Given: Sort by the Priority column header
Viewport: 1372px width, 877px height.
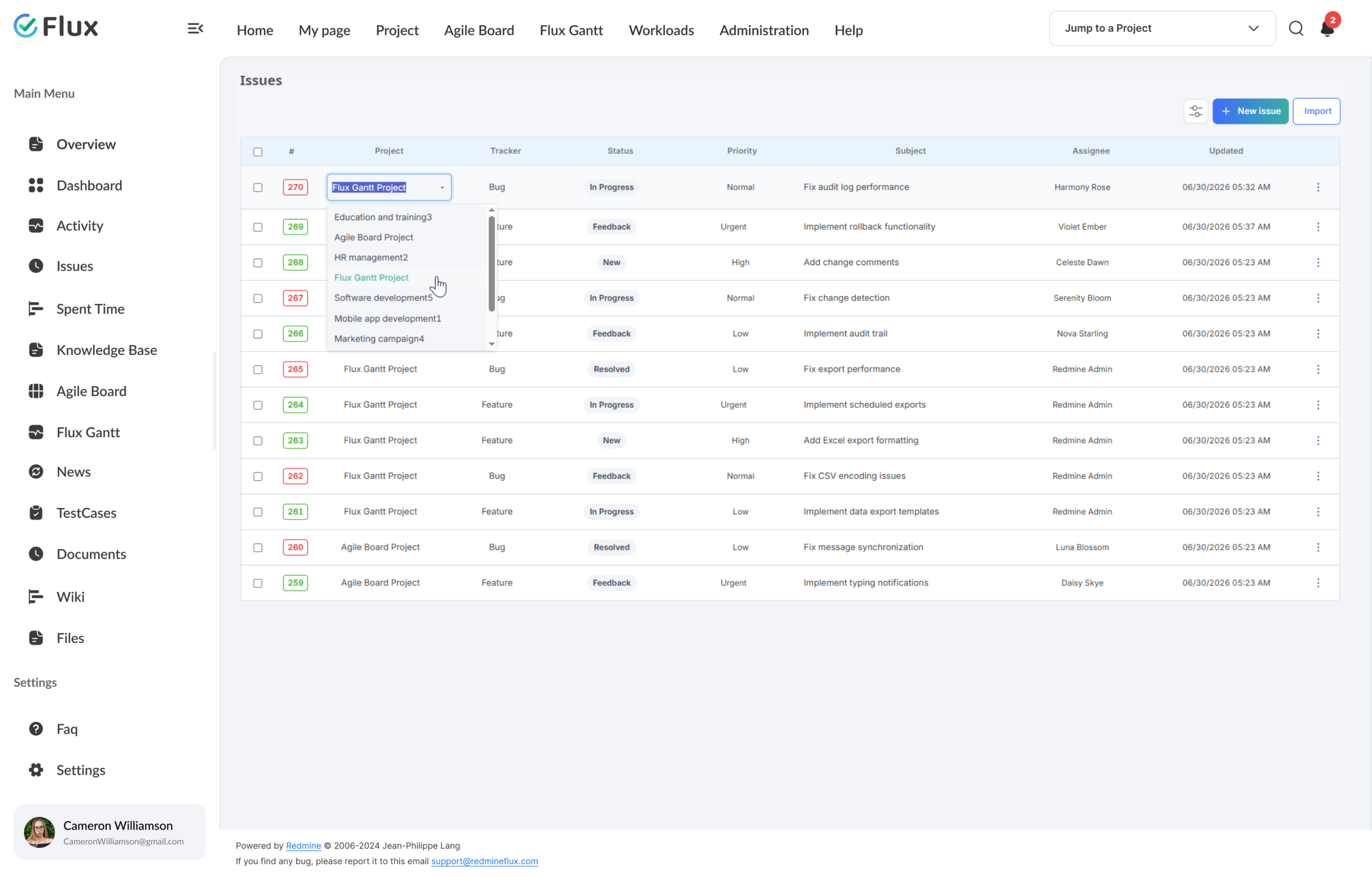Looking at the screenshot, I should tap(741, 151).
